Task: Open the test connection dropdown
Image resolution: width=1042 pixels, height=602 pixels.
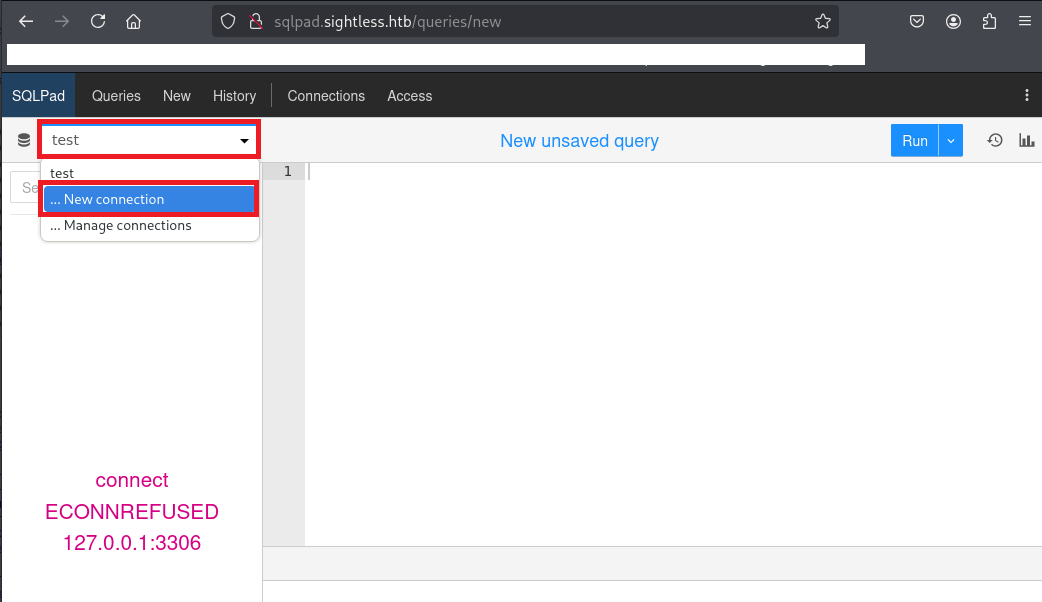Action: pyautogui.click(x=149, y=141)
